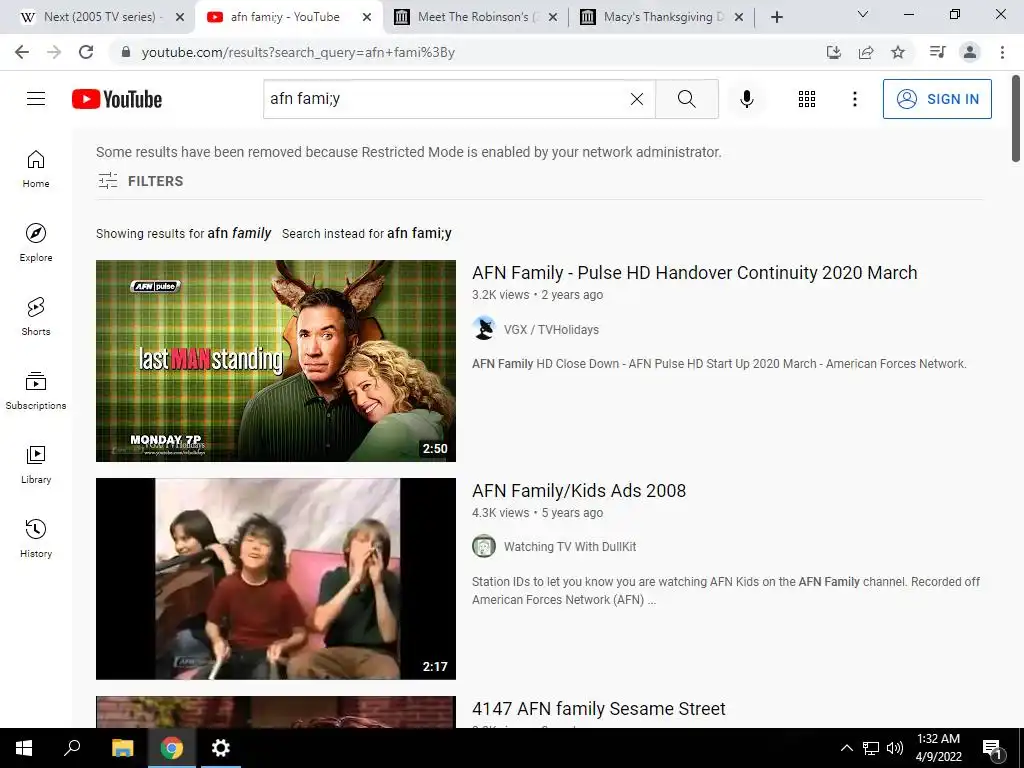The height and width of the screenshot is (768, 1024).
Task: Open YouTube settings three-dot menu
Action: [x=854, y=99]
